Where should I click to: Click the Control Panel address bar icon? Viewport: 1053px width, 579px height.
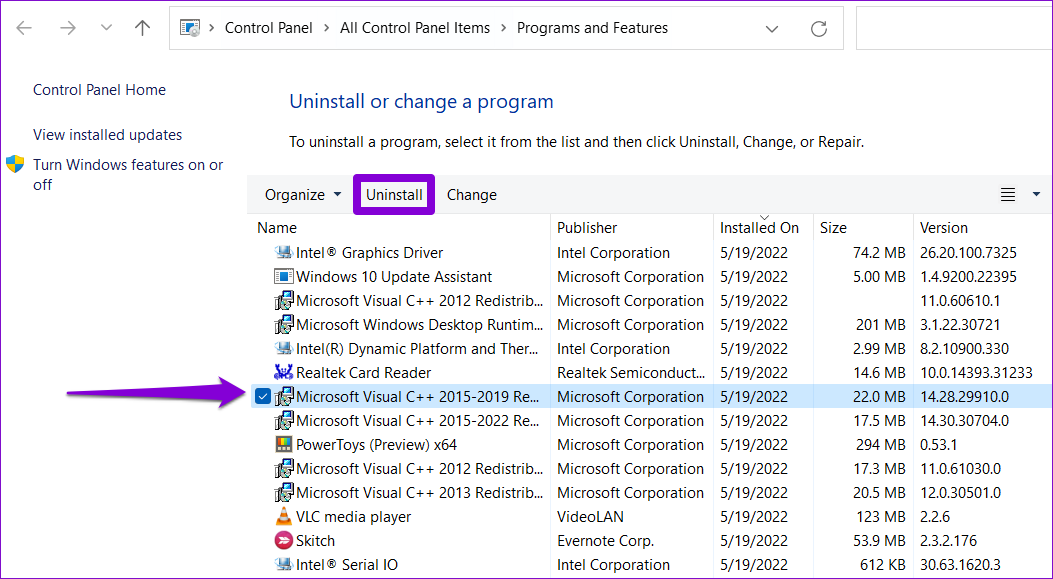pos(190,28)
